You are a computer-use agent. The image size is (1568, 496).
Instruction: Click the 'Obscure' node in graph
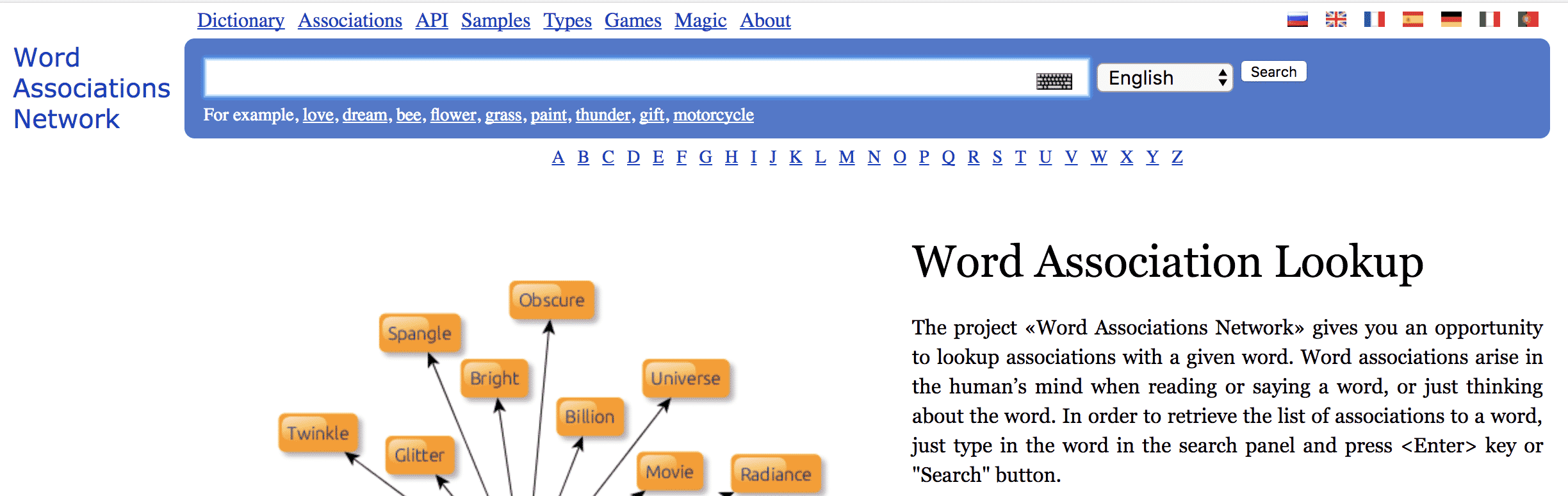[x=551, y=300]
